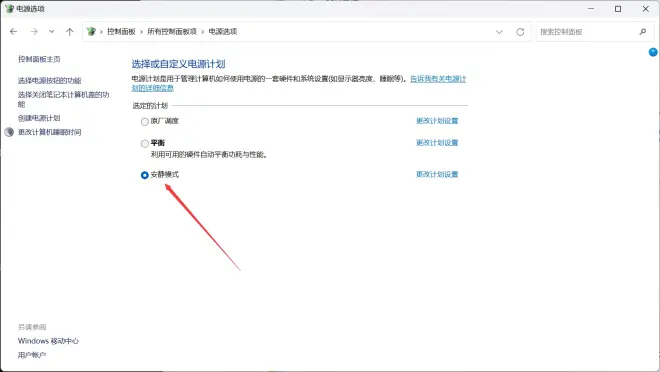Open the recent locations chevron
This screenshot has height=372, width=660.
tap(51, 32)
